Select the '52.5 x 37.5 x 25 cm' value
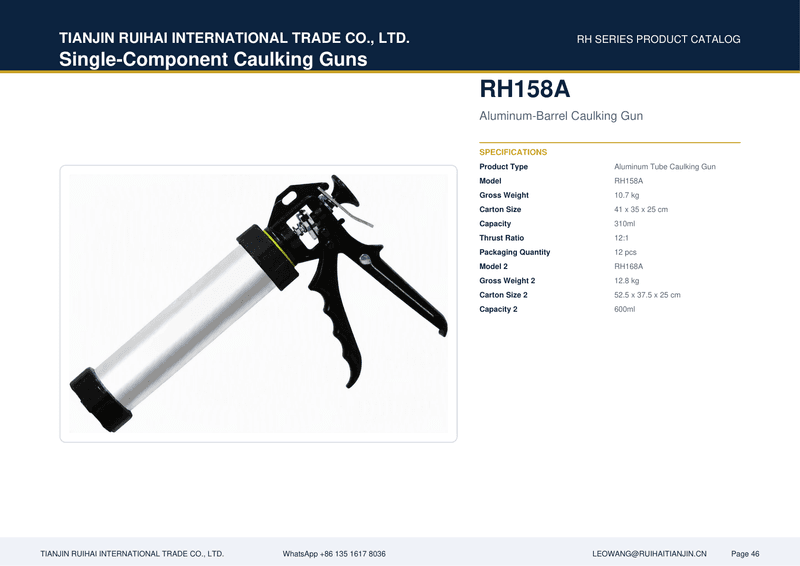This screenshot has width=800, height=566. (647, 295)
